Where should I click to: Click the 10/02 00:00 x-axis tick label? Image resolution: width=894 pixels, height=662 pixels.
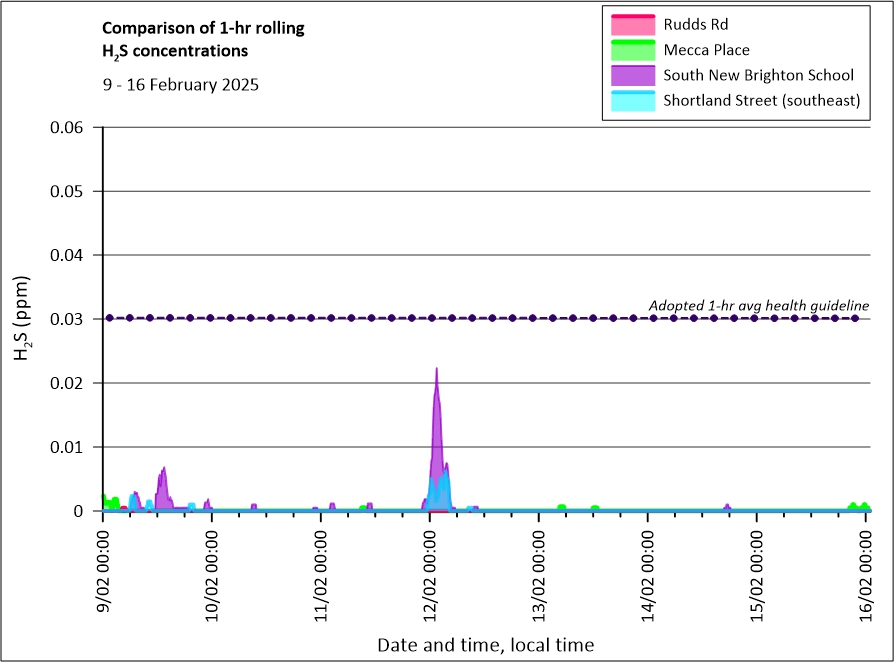212,570
